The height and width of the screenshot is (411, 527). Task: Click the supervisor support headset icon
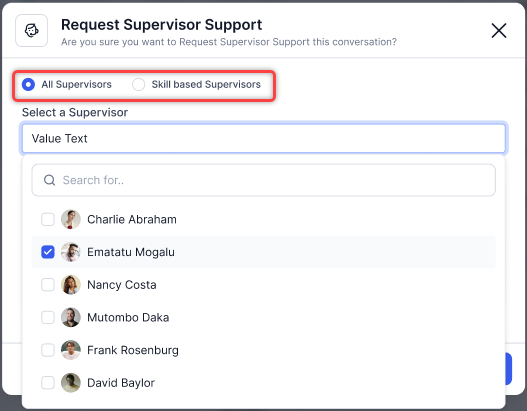tap(31, 31)
